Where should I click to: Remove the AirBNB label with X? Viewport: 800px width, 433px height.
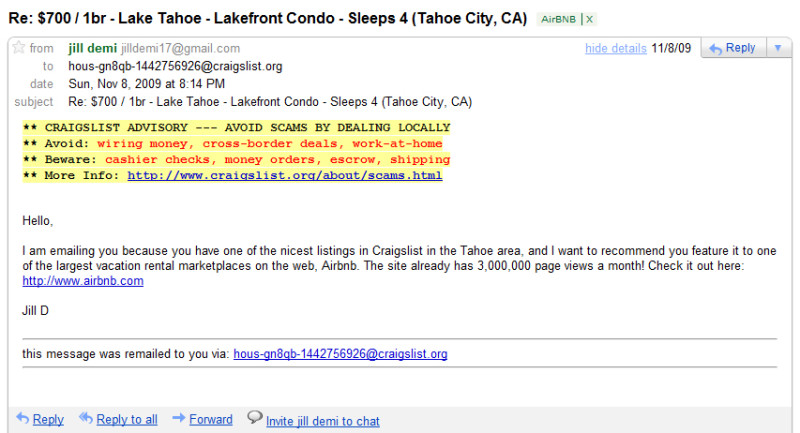[590, 19]
